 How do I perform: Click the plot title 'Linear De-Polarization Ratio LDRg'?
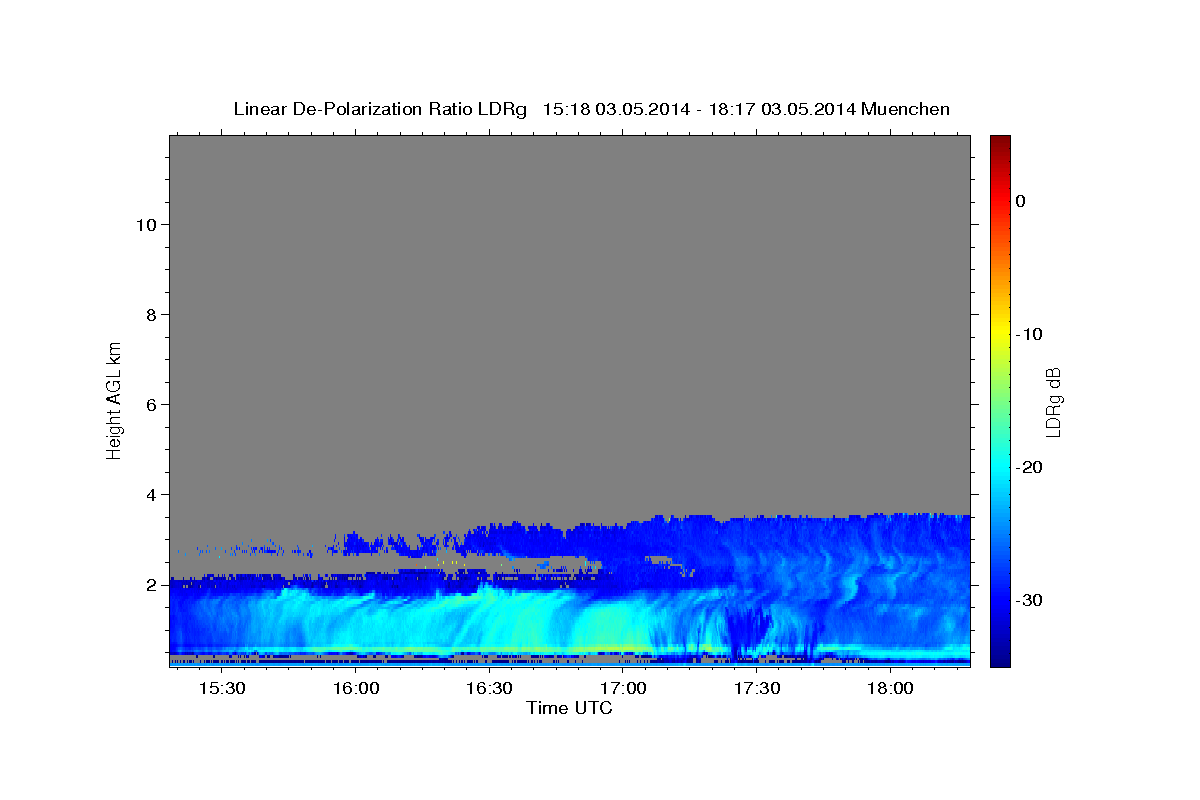380,109
